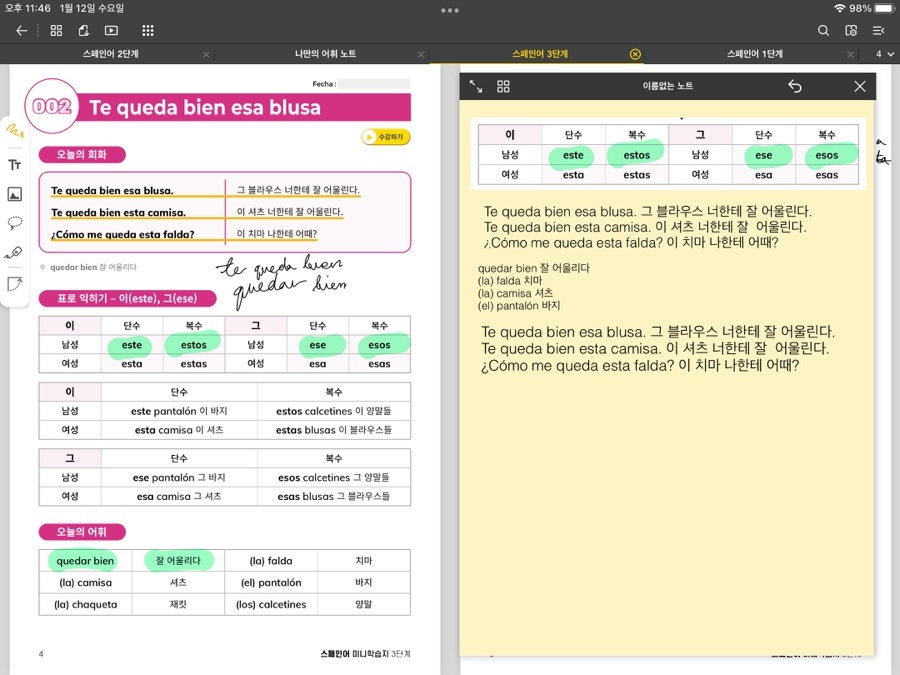Undo the last action in the note
The image size is (900, 675).
click(794, 86)
